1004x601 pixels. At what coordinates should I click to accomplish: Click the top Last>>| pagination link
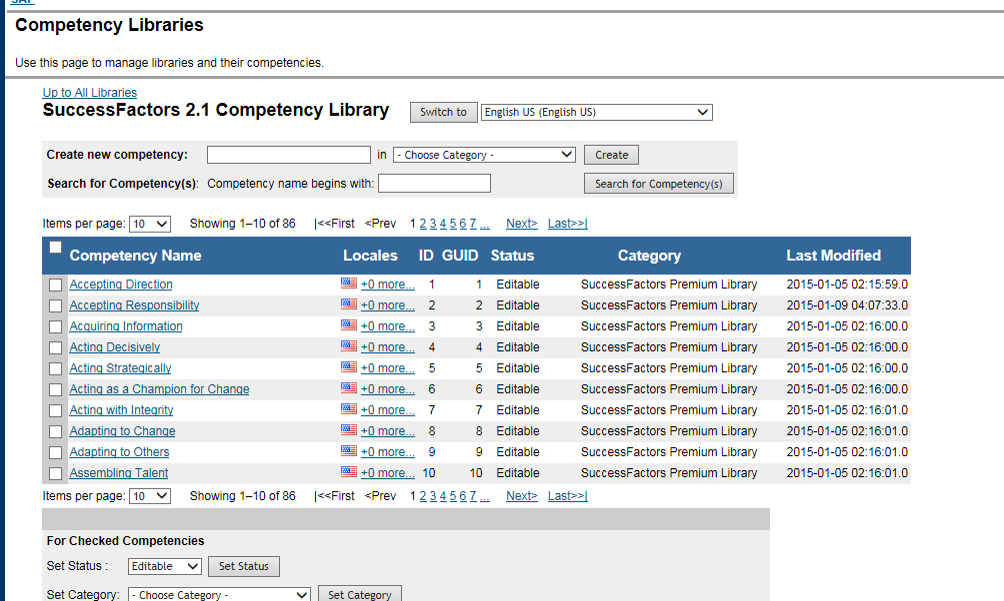pyautogui.click(x=567, y=223)
